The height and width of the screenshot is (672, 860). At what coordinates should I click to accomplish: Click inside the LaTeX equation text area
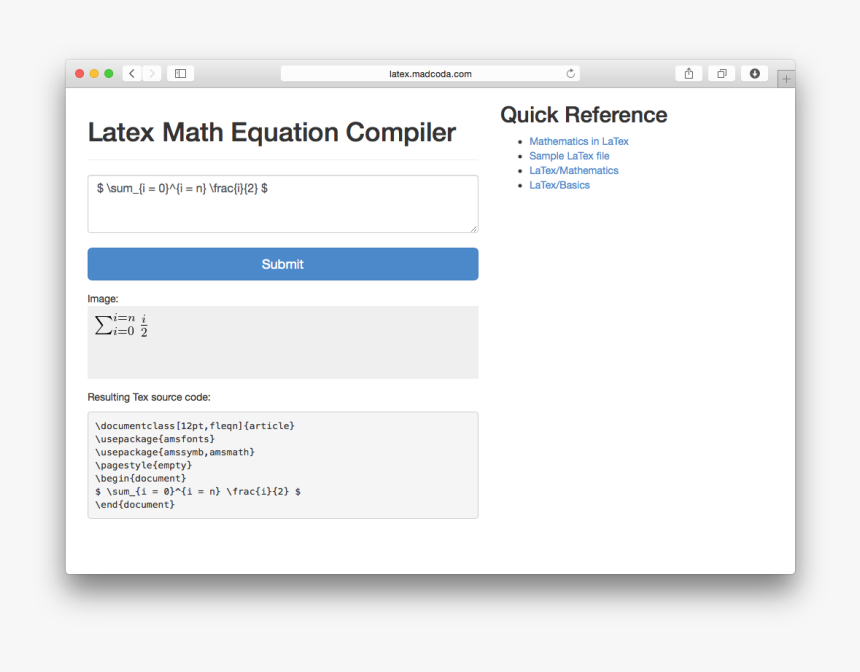[x=282, y=204]
